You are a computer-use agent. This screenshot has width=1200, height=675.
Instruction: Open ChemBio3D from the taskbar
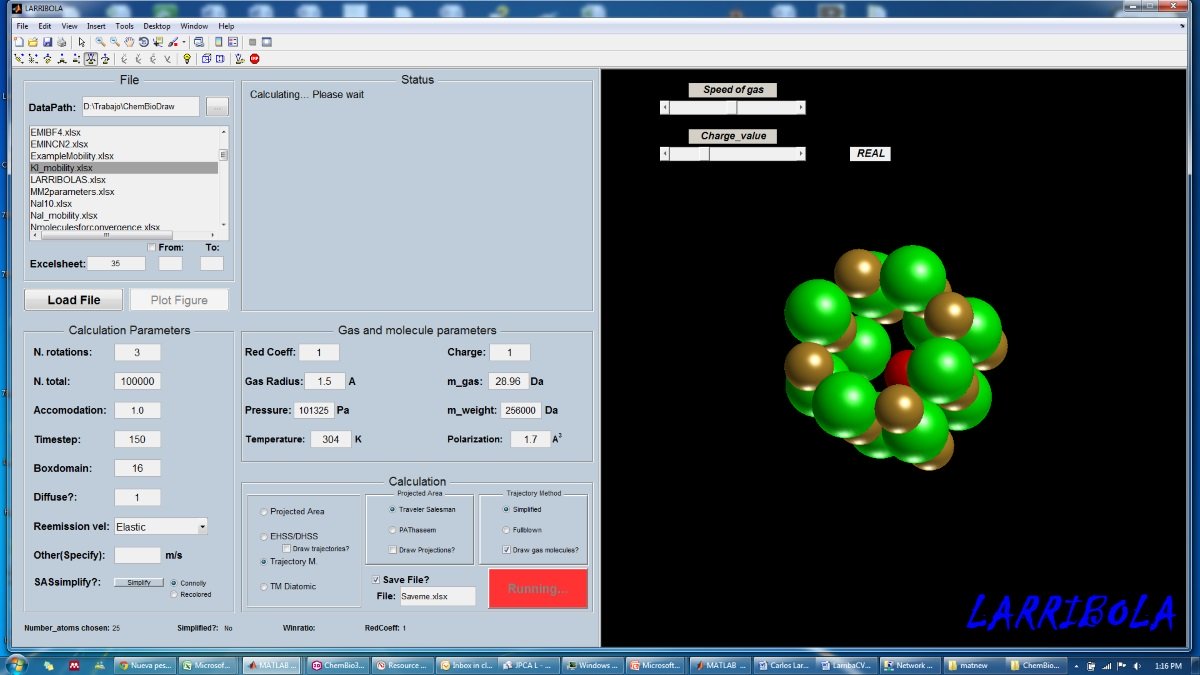[x=338, y=665]
